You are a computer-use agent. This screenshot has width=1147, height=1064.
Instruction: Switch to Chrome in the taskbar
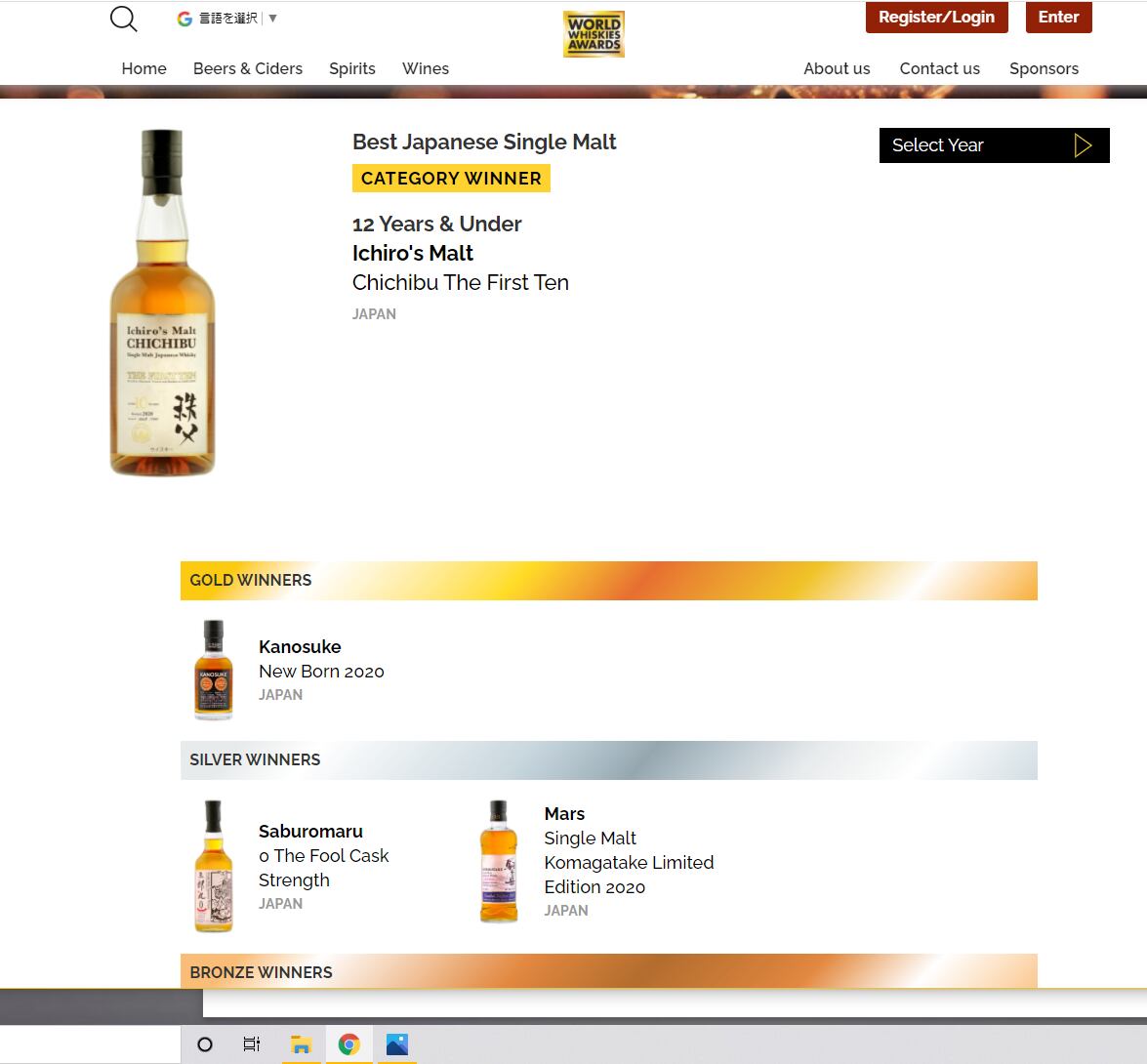pos(348,1044)
